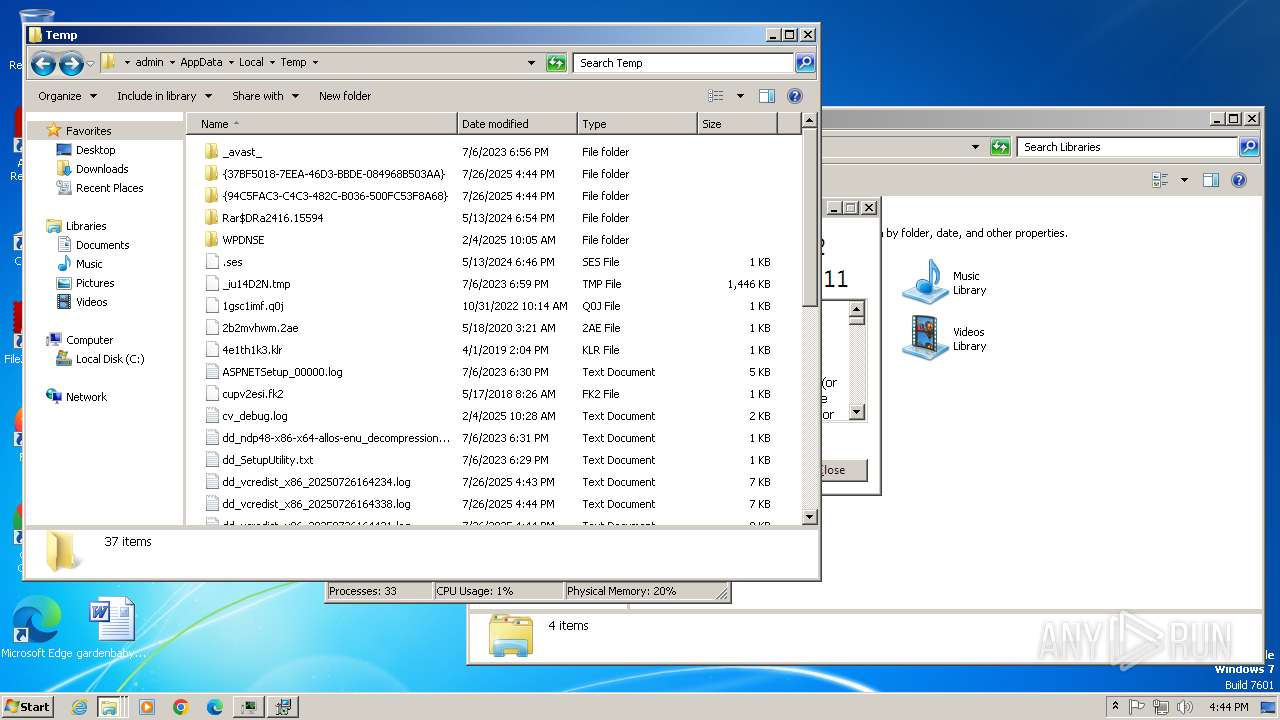Screen dimensions: 1280x720
Task: Sort by Date modified column header
Action: coord(517,124)
